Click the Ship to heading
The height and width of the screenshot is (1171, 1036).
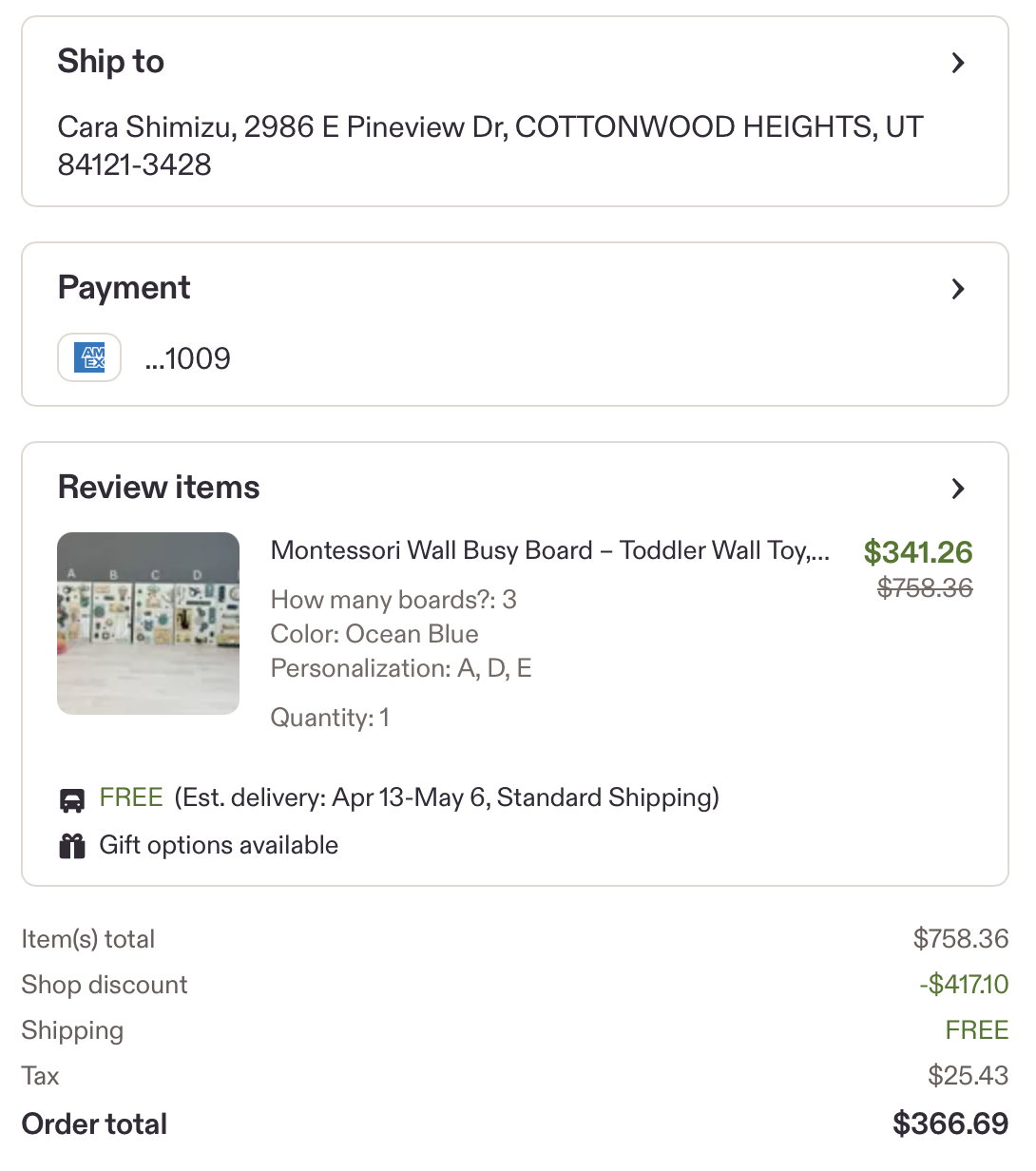(111, 62)
